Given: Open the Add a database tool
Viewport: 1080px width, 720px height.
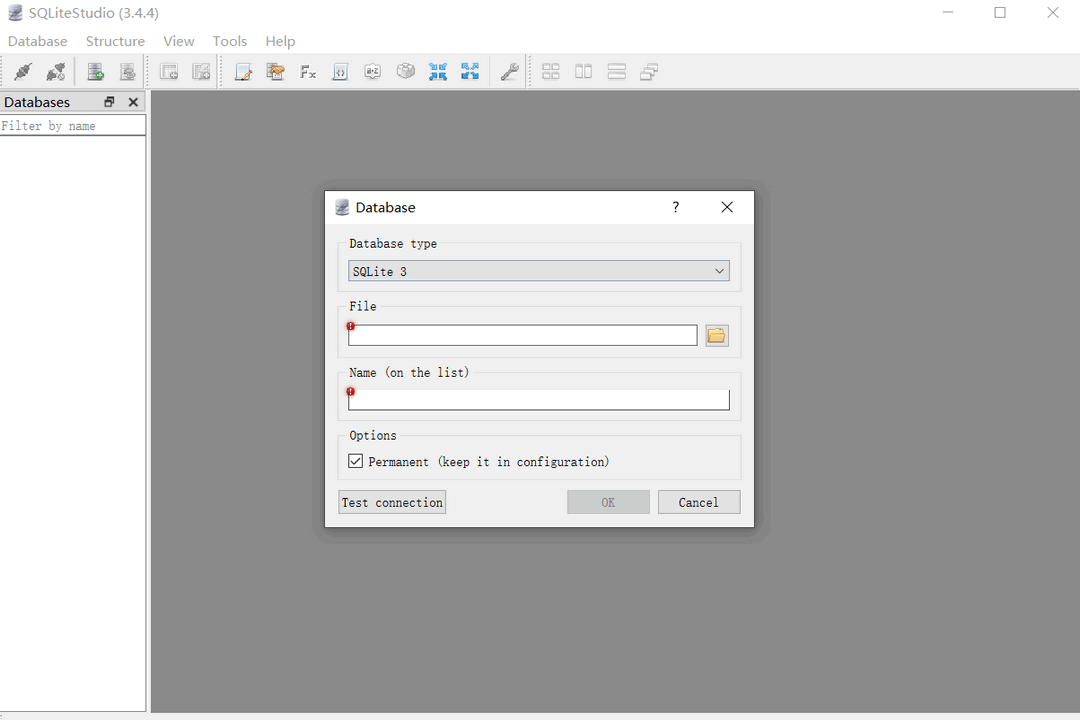Looking at the screenshot, I should (95, 71).
